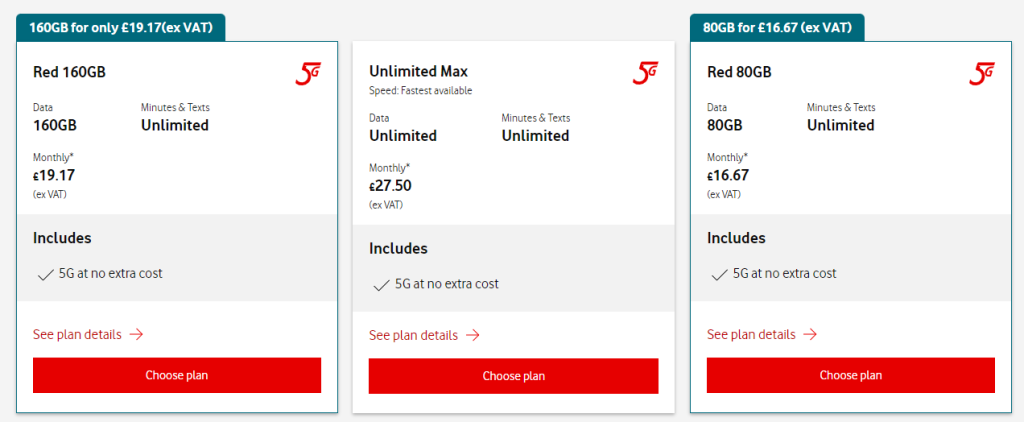Click the arrow beside Unlimited Max plan details
1024x422 pixels.
(473, 336)
